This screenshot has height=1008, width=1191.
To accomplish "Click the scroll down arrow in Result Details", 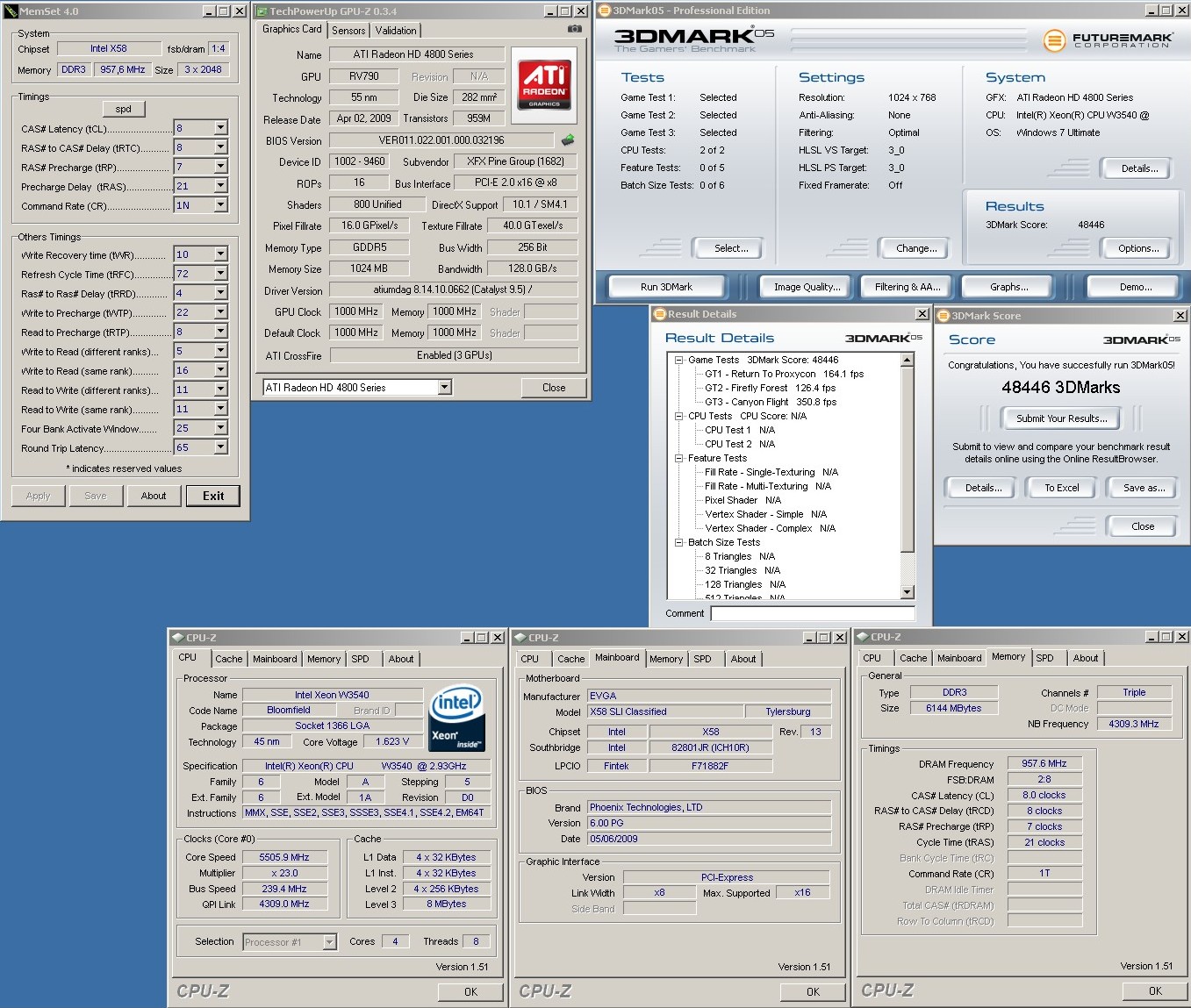I will (x=908, y=592).
